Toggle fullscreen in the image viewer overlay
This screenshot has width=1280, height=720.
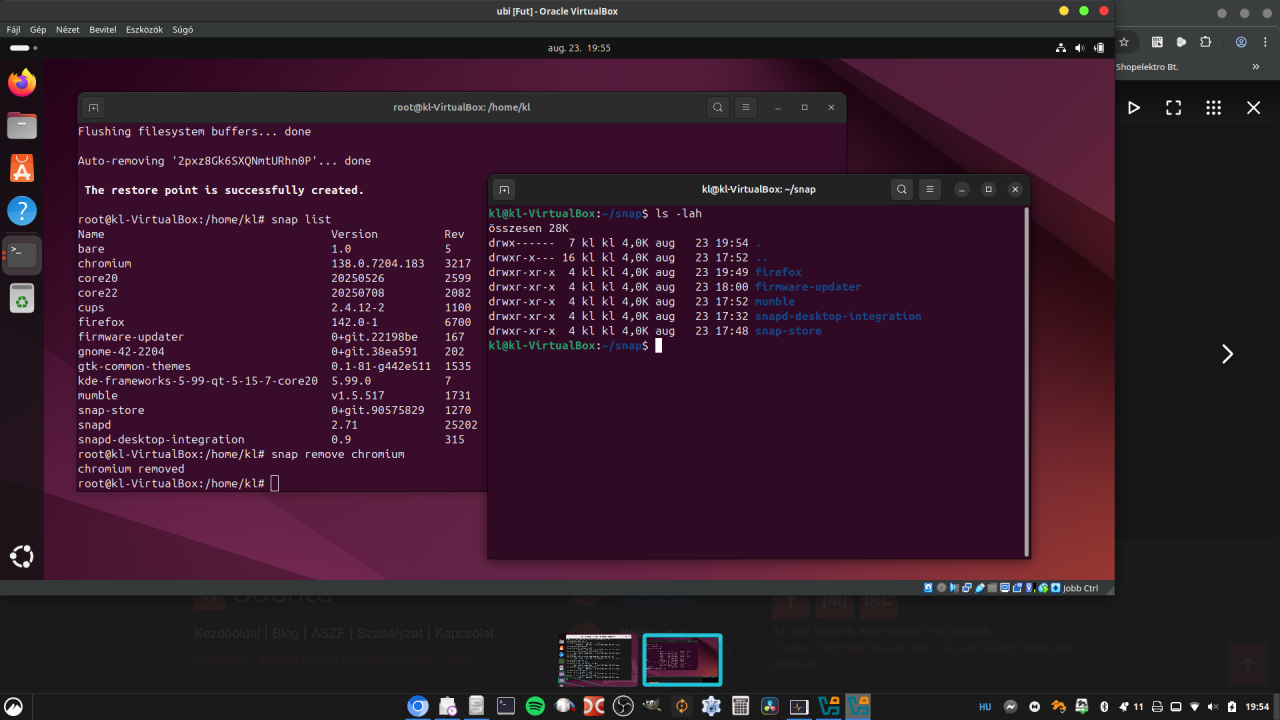[x=1174, y=108]
